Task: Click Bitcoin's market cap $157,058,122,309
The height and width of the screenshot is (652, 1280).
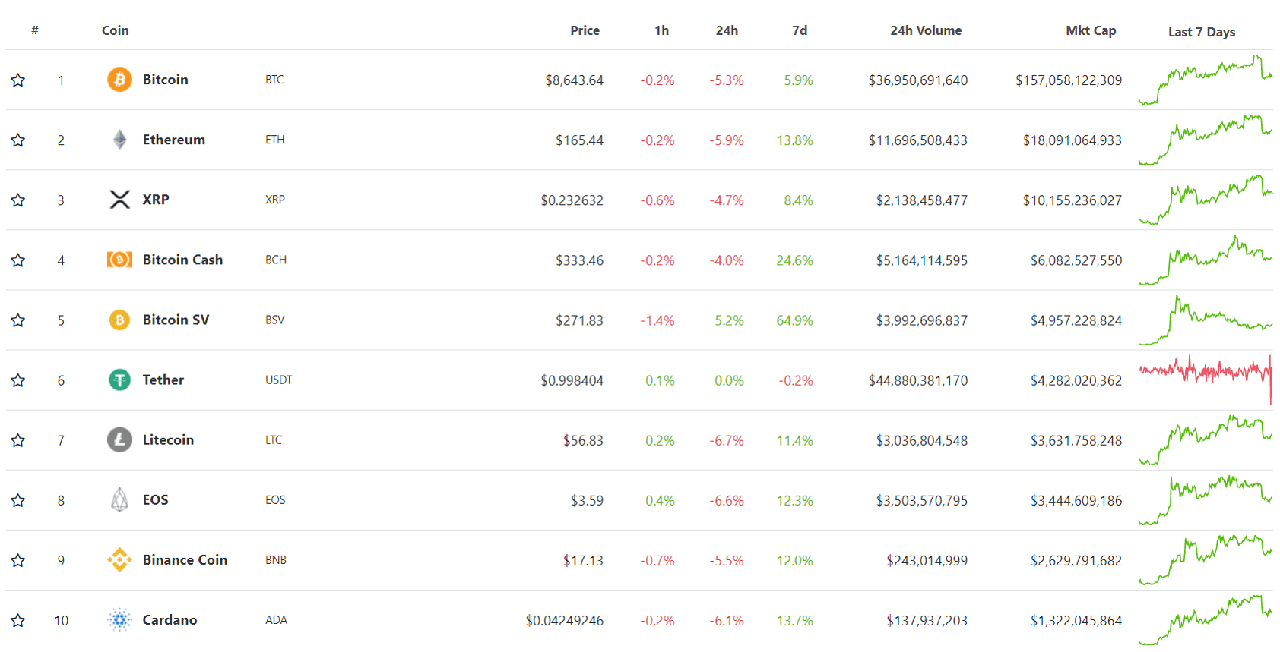Action: click(x=1068, y=80)
